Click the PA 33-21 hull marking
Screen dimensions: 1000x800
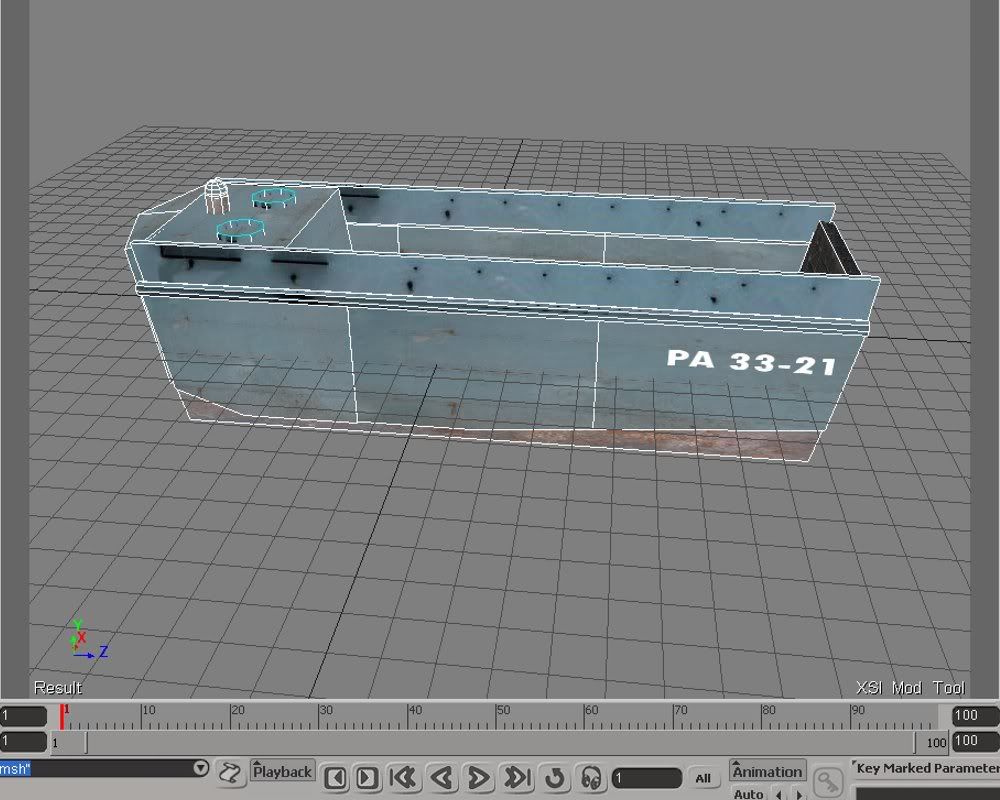(751, 362)
